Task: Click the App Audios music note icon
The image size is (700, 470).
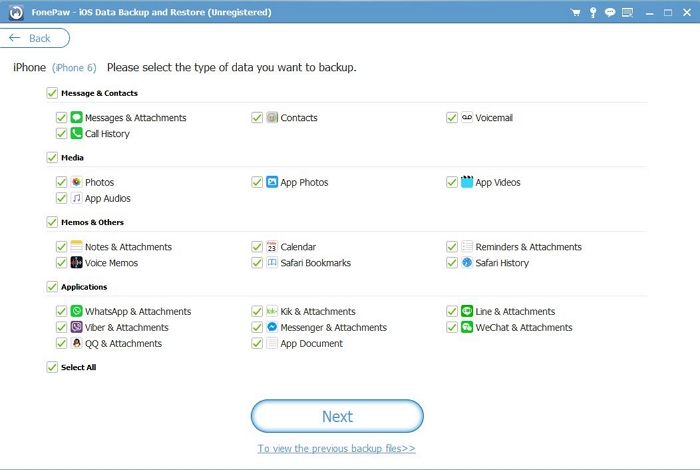Action: click(76, 198)
